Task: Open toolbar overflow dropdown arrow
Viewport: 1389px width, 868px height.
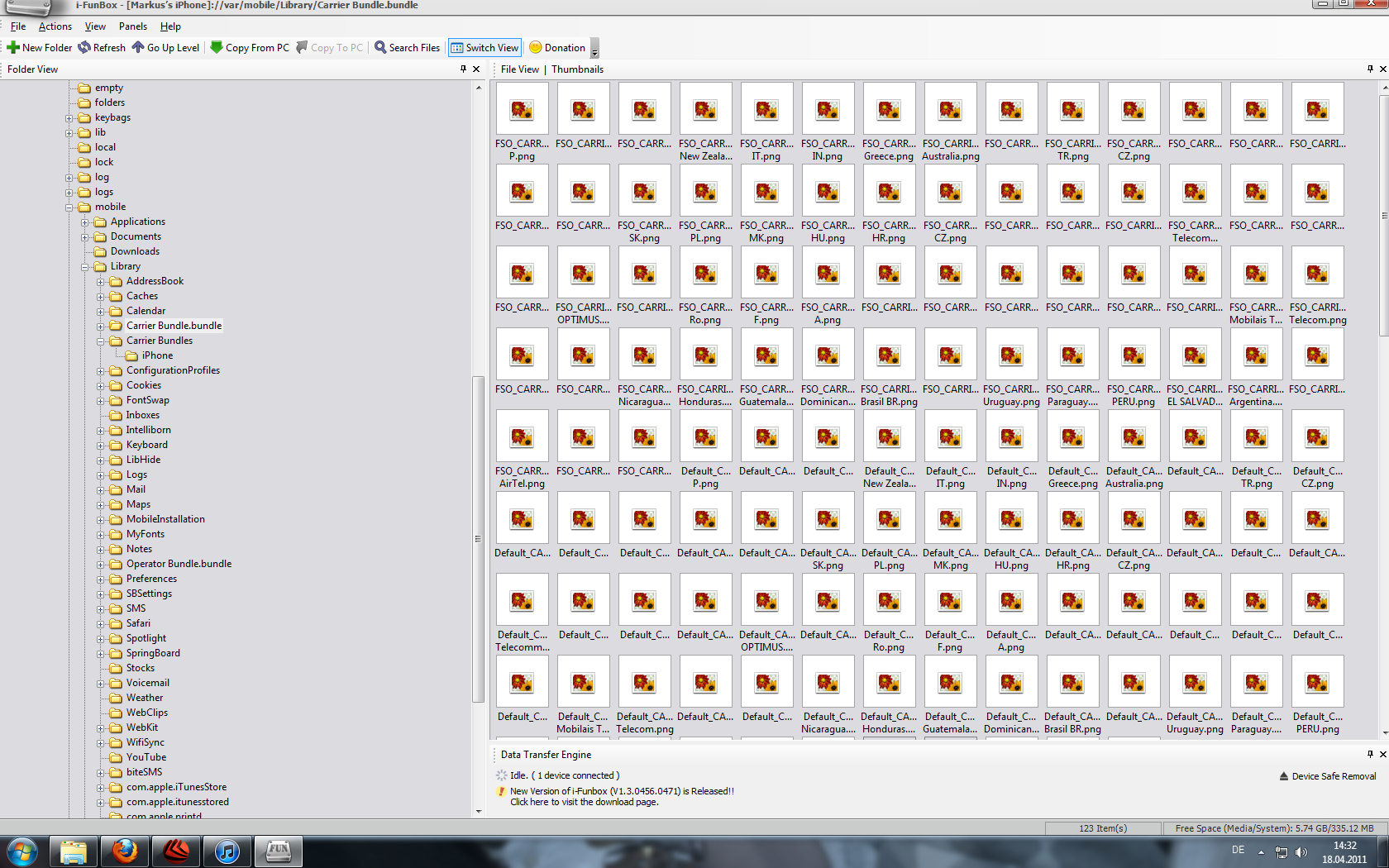Action: (594, 50)
